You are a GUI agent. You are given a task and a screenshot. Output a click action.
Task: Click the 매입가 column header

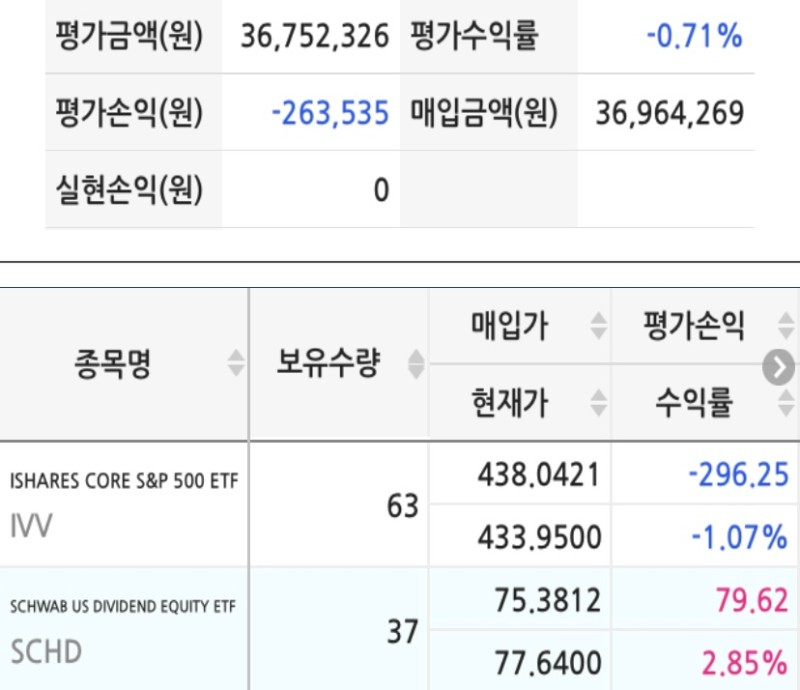tap(509, 326)
